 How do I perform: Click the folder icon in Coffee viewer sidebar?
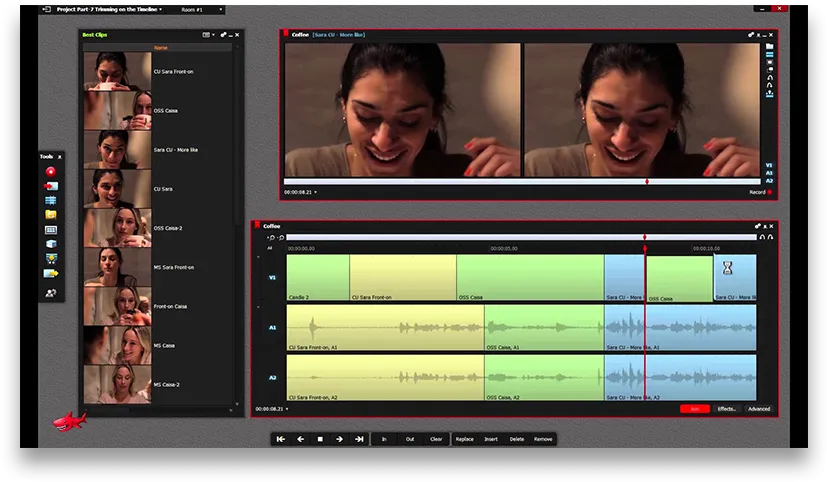tap(770, 46)
